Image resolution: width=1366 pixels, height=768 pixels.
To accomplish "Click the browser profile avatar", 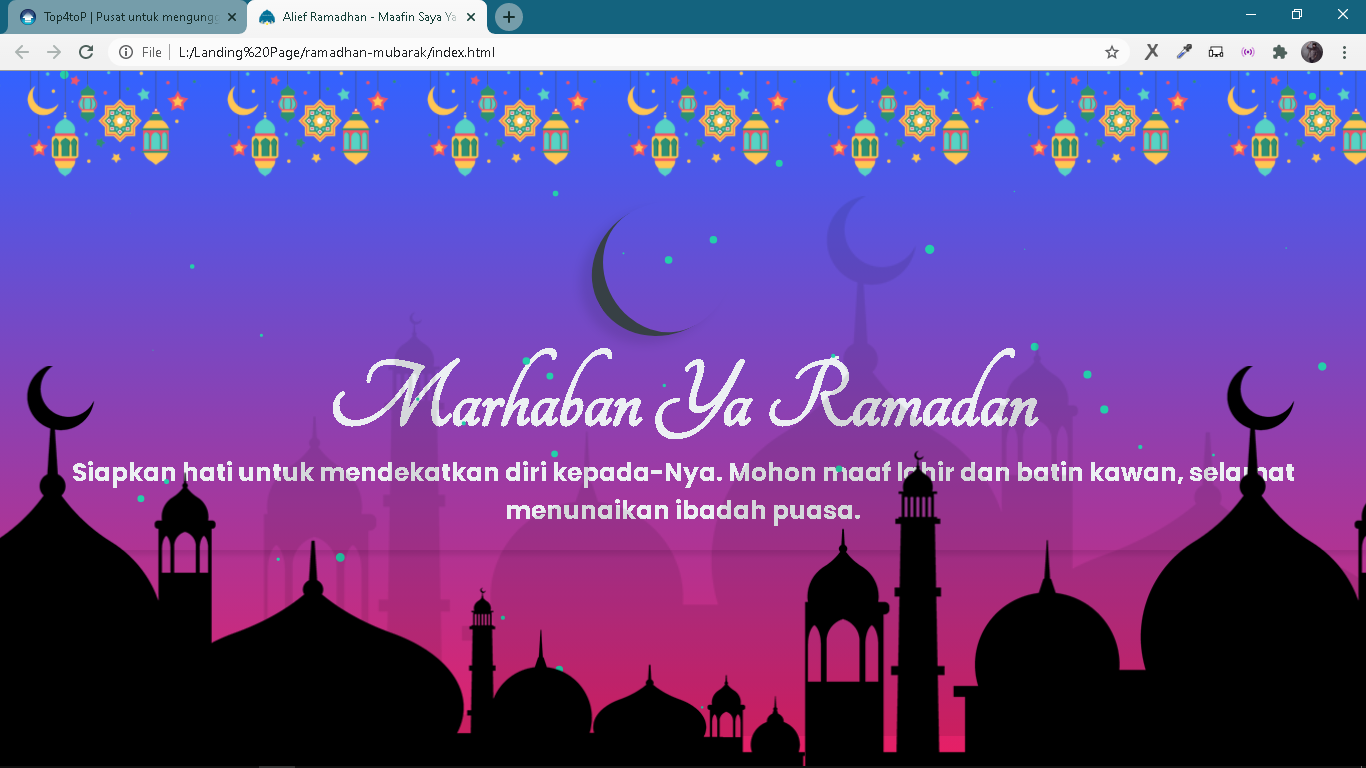I will pyautogui.click(x=1312, y=51).
